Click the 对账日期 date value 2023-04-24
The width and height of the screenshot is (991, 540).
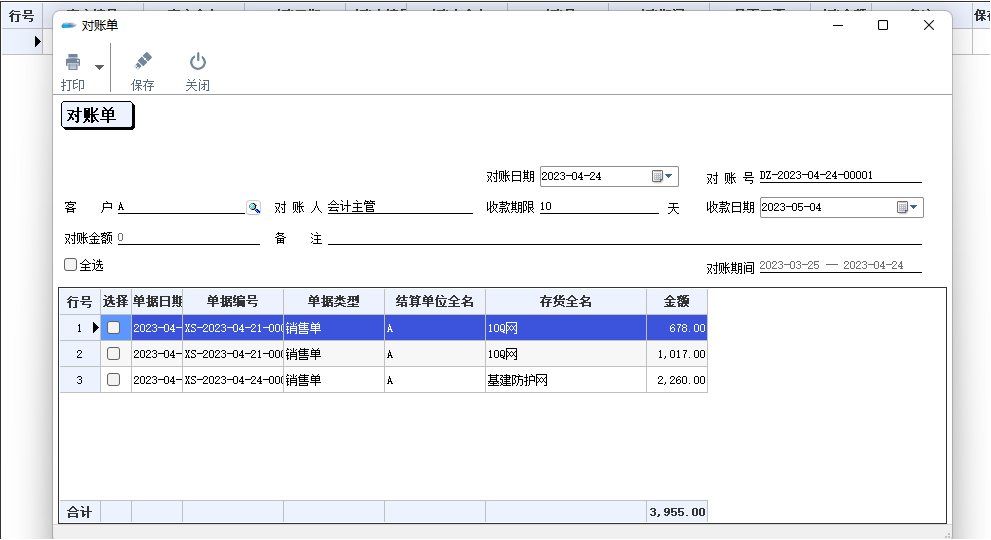pyautogui.click(x=571, y=176)
